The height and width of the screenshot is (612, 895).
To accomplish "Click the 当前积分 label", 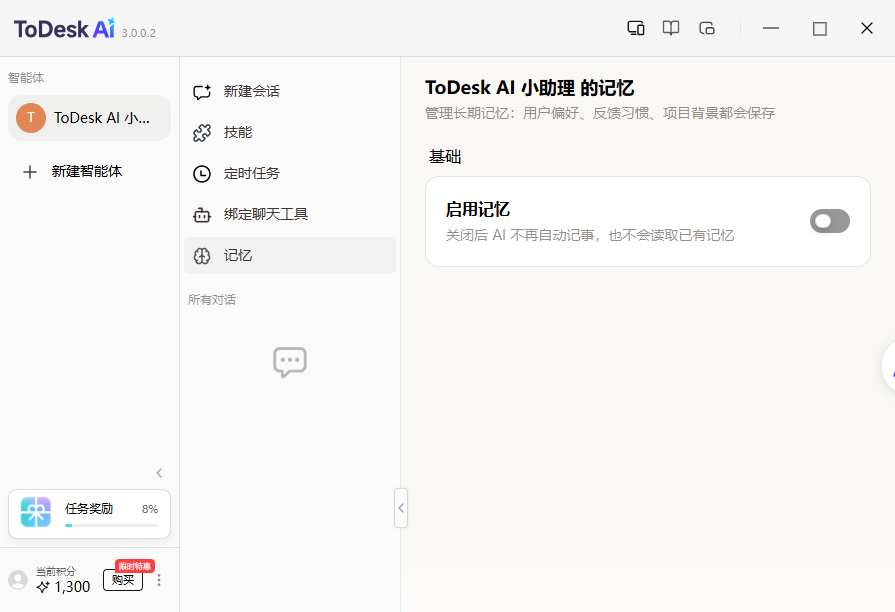I will coord(55,571).
